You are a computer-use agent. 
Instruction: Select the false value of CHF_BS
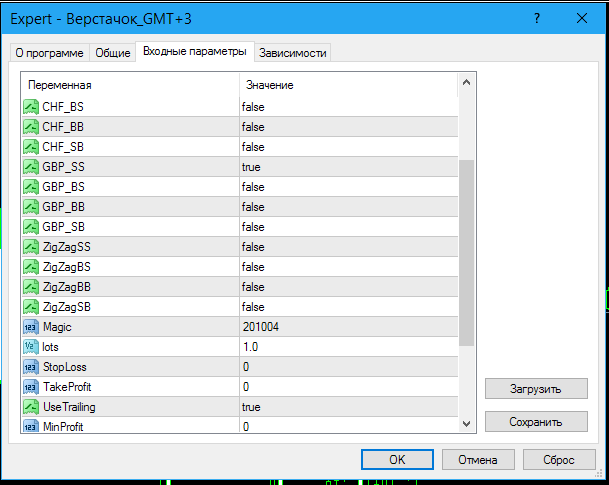pos(253,107)
